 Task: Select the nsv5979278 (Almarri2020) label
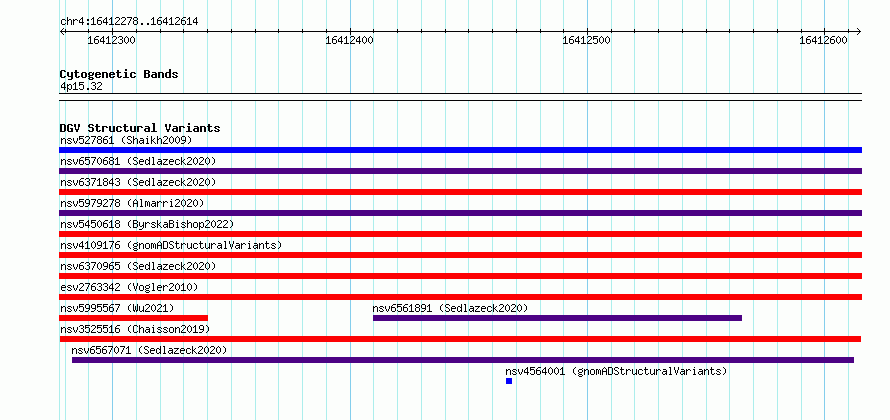[x=132, y=203]
